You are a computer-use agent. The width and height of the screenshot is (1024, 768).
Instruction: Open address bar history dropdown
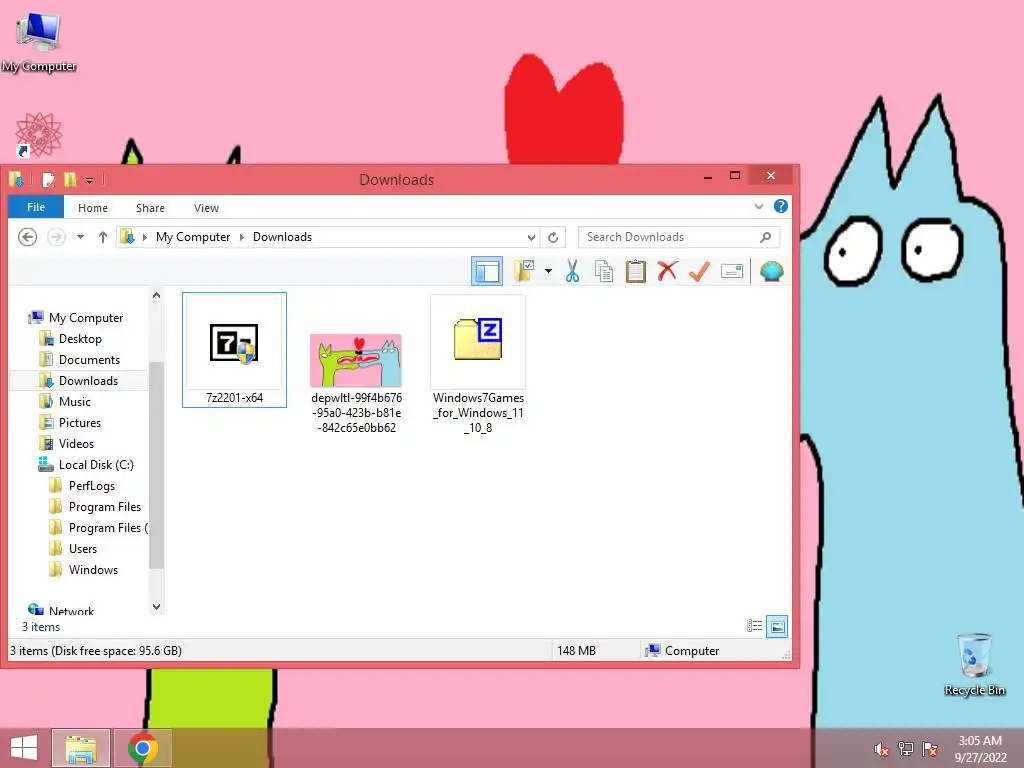531,237
